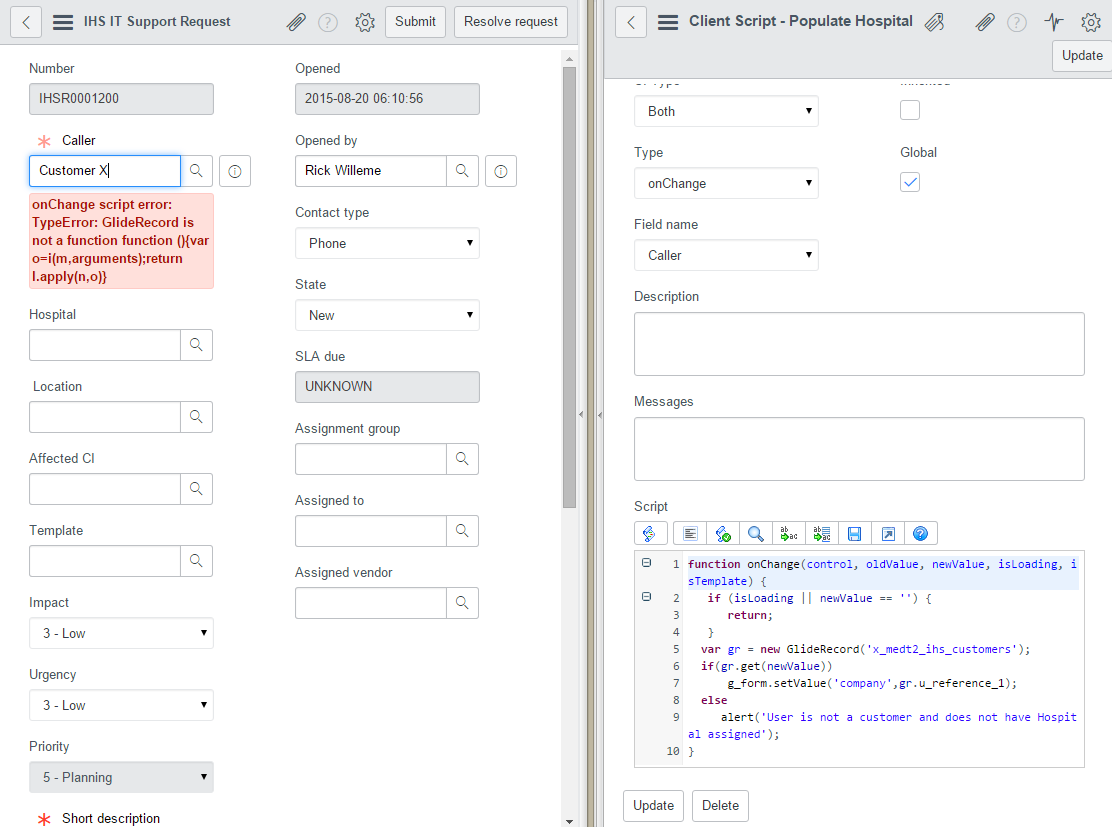Open the script search magnifier tool
1112x827 pixels.
(756, 533)
